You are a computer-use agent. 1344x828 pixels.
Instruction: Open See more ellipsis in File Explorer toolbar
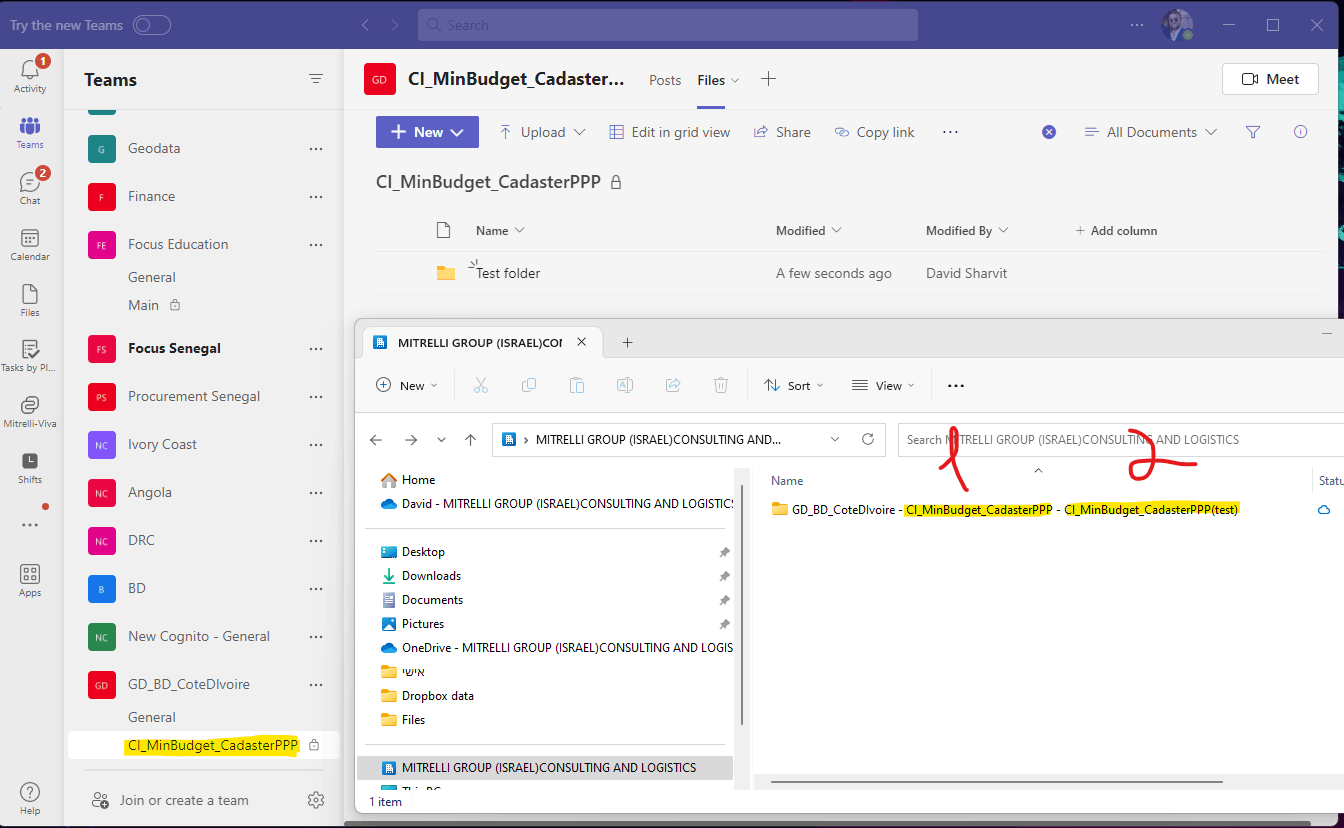click(x=955, y=385)
